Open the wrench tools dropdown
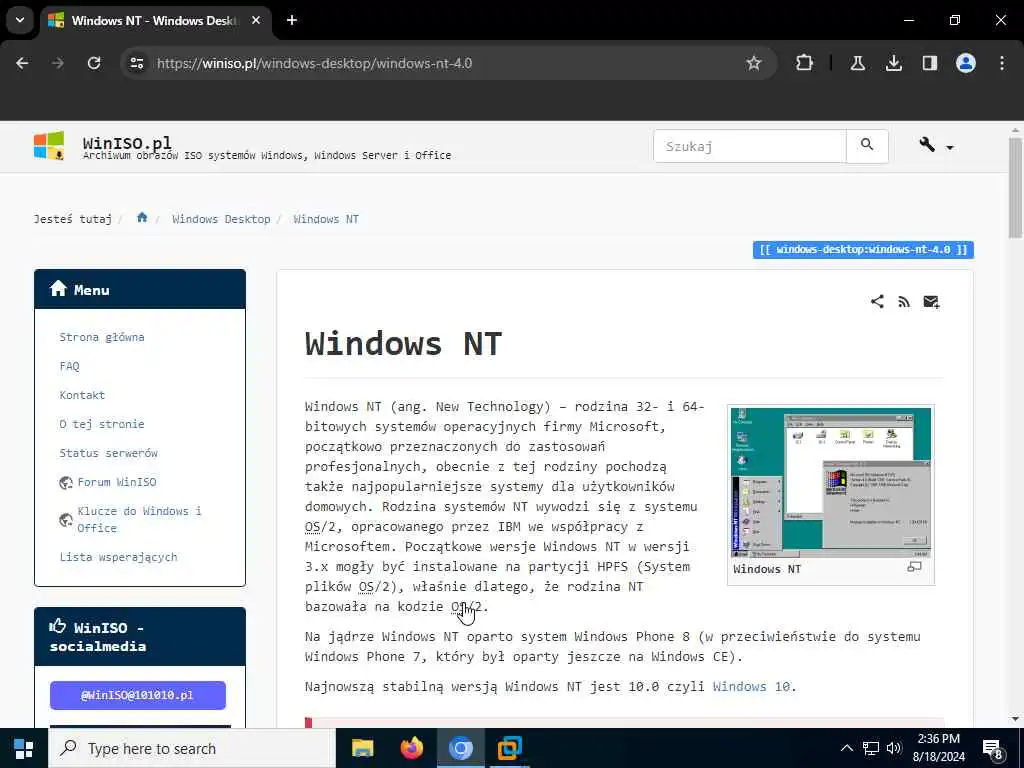Image resolution: width=1024 pixels, height=768 pixels. (936, 146)
